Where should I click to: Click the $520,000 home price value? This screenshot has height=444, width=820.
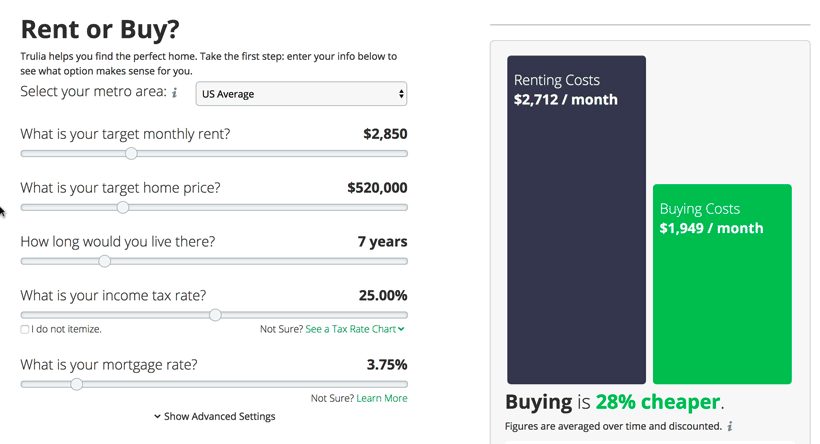(x=377, y=188)
